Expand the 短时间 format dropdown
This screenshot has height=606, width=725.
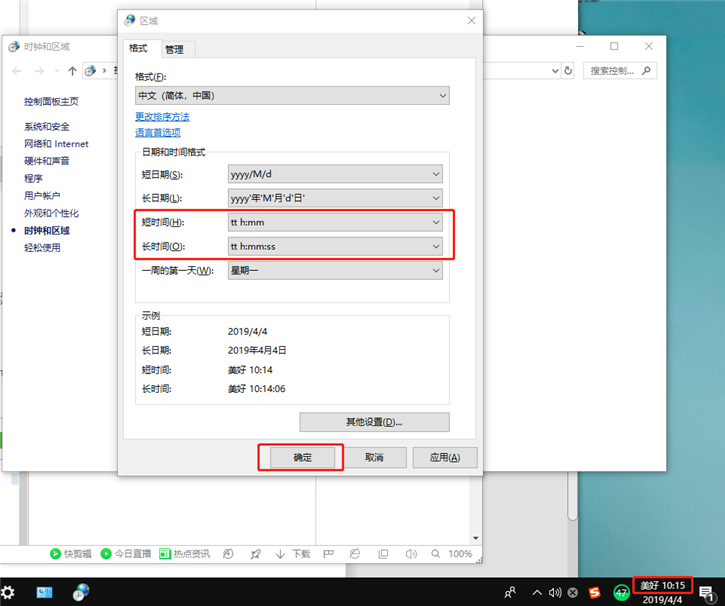335,222
